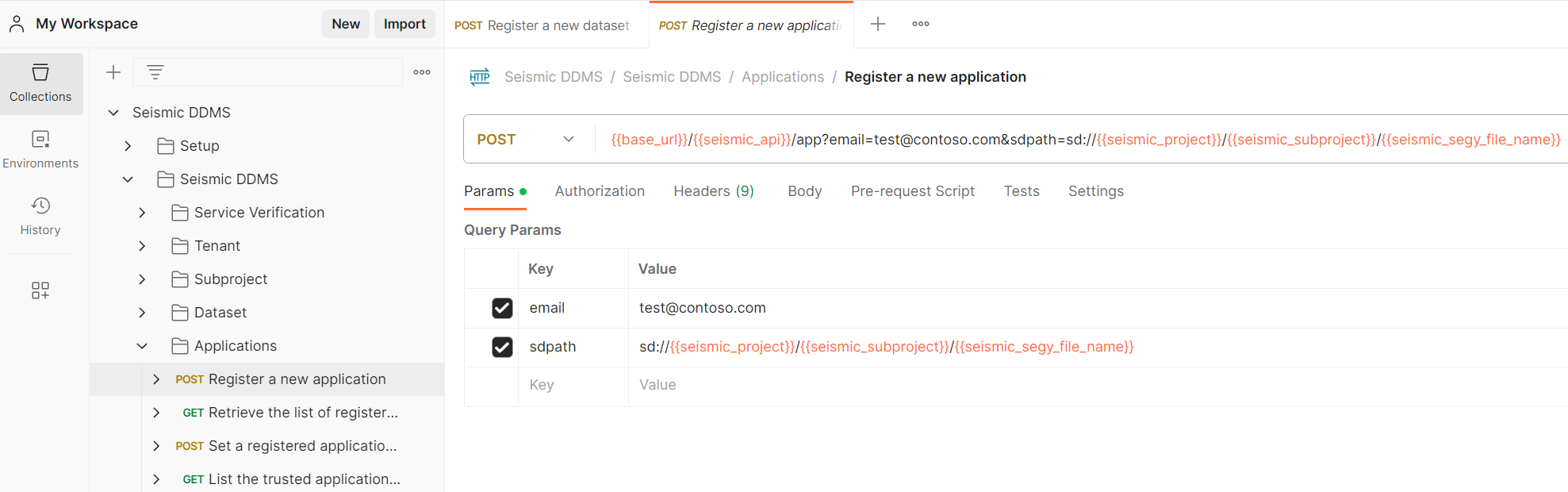Image resolution: width=1568 pixels, height=492 pixels.
Task: Expand the Tenant folder
Action: pyautogui.click(x=142, y=246)
